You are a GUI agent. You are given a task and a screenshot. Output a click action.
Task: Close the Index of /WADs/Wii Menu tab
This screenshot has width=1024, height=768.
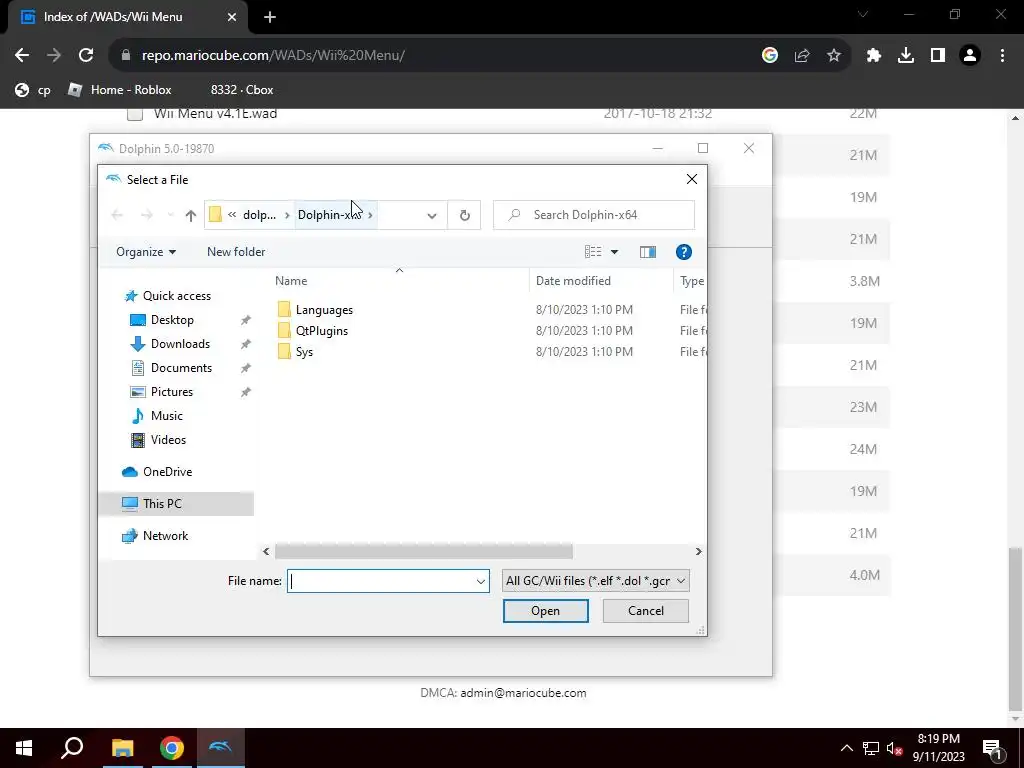232,18
